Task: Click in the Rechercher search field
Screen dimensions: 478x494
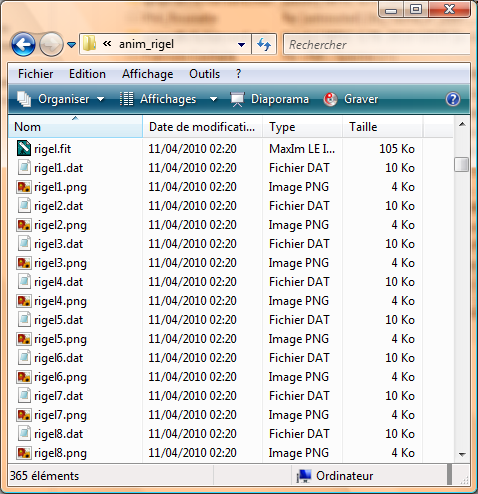Action: pos(377,44)
